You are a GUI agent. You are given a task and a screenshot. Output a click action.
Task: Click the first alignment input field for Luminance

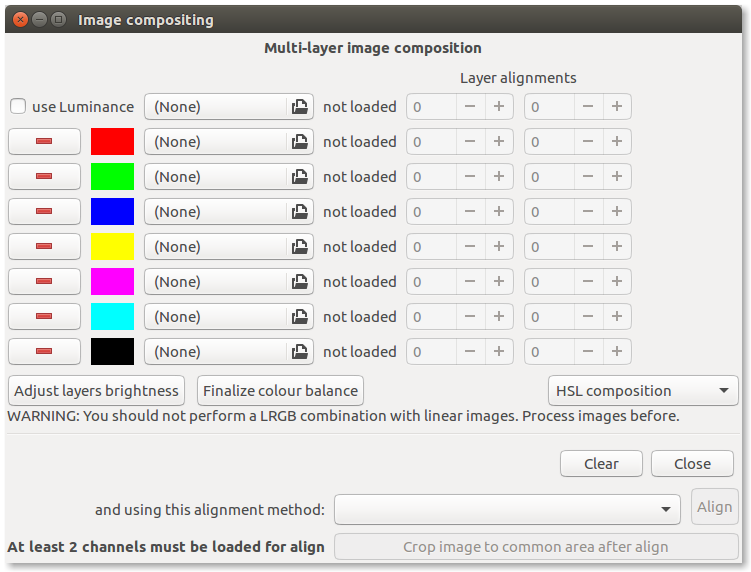pyautogui.click(x=431, y=107)
